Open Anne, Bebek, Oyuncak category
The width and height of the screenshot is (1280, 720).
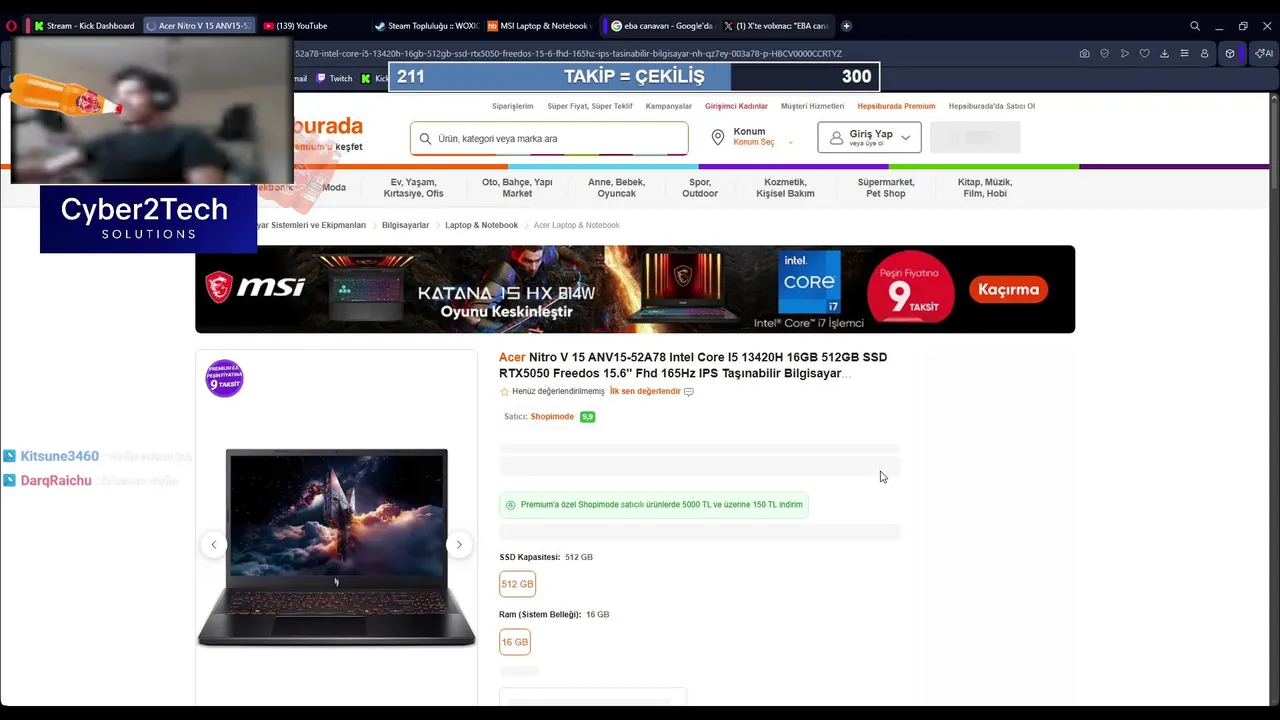pos(617,188)
